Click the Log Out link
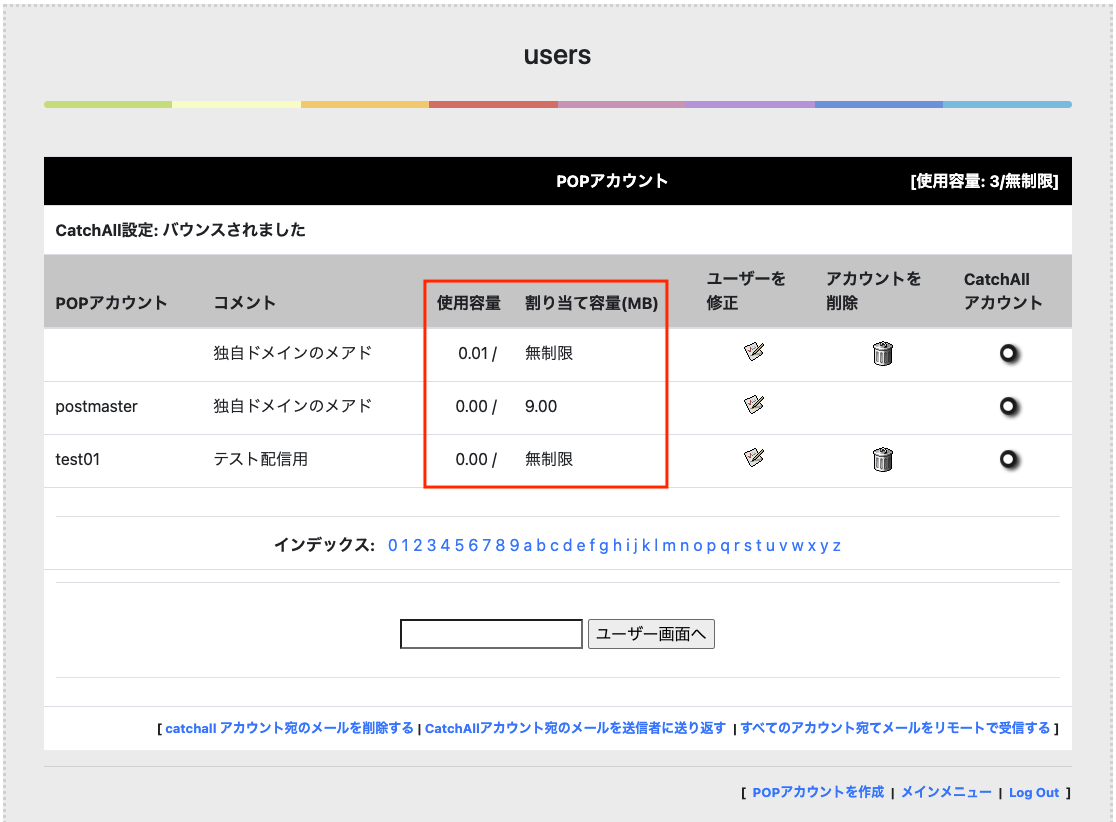 (x=1033, y=792)
